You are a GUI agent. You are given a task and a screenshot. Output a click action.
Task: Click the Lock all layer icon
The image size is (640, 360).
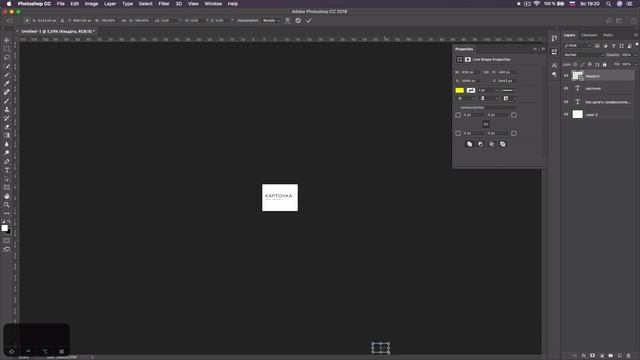[604, 64]
